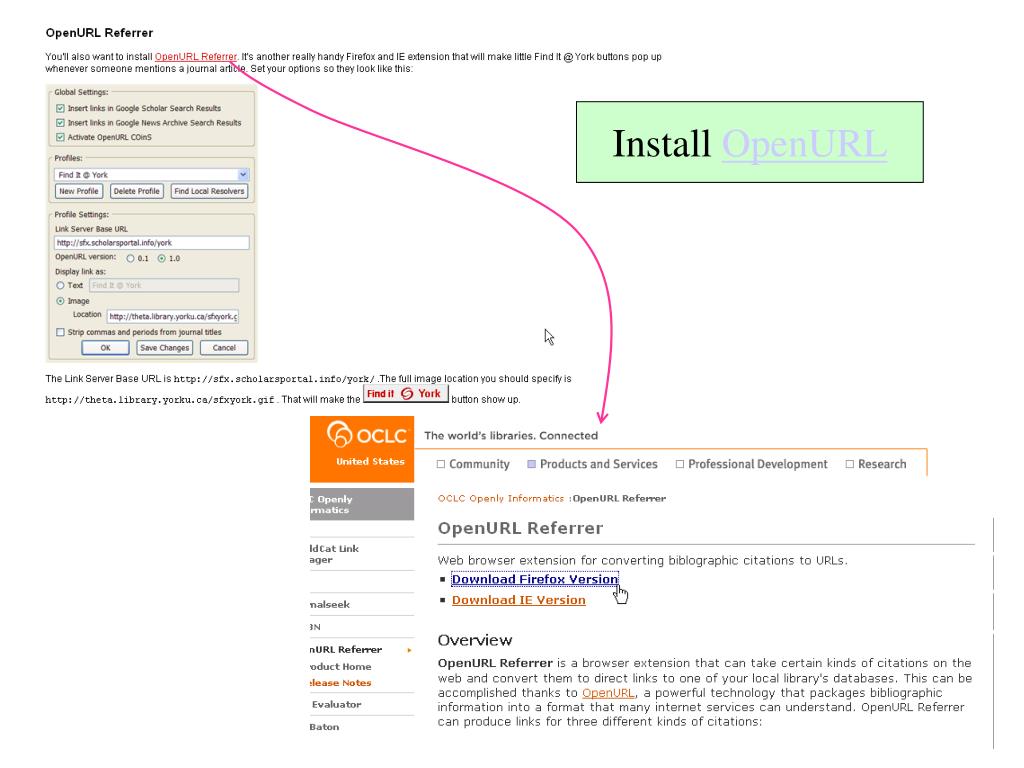The width and height of the screenshot is (1024, 768).
Task: Toggle Activate OpenURL COinS checkbox
Action: pos(60,137)
